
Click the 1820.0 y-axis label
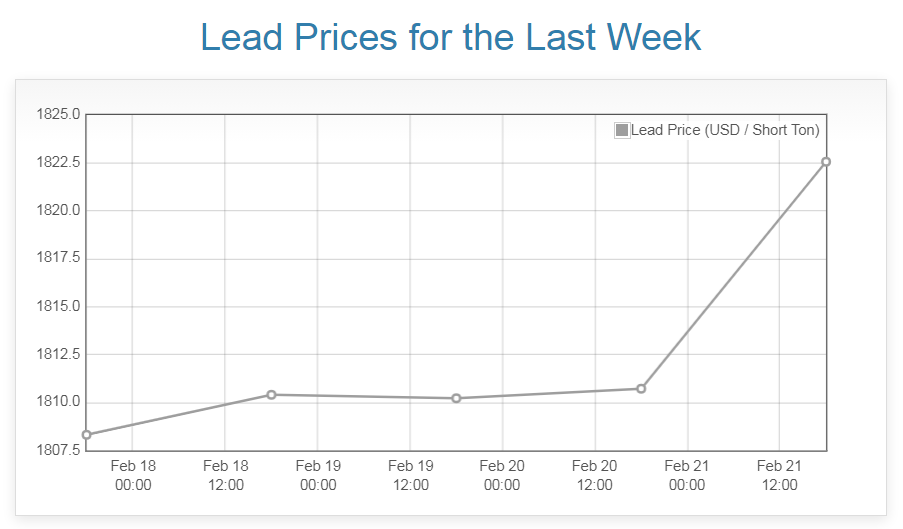[x=58, y=210]
